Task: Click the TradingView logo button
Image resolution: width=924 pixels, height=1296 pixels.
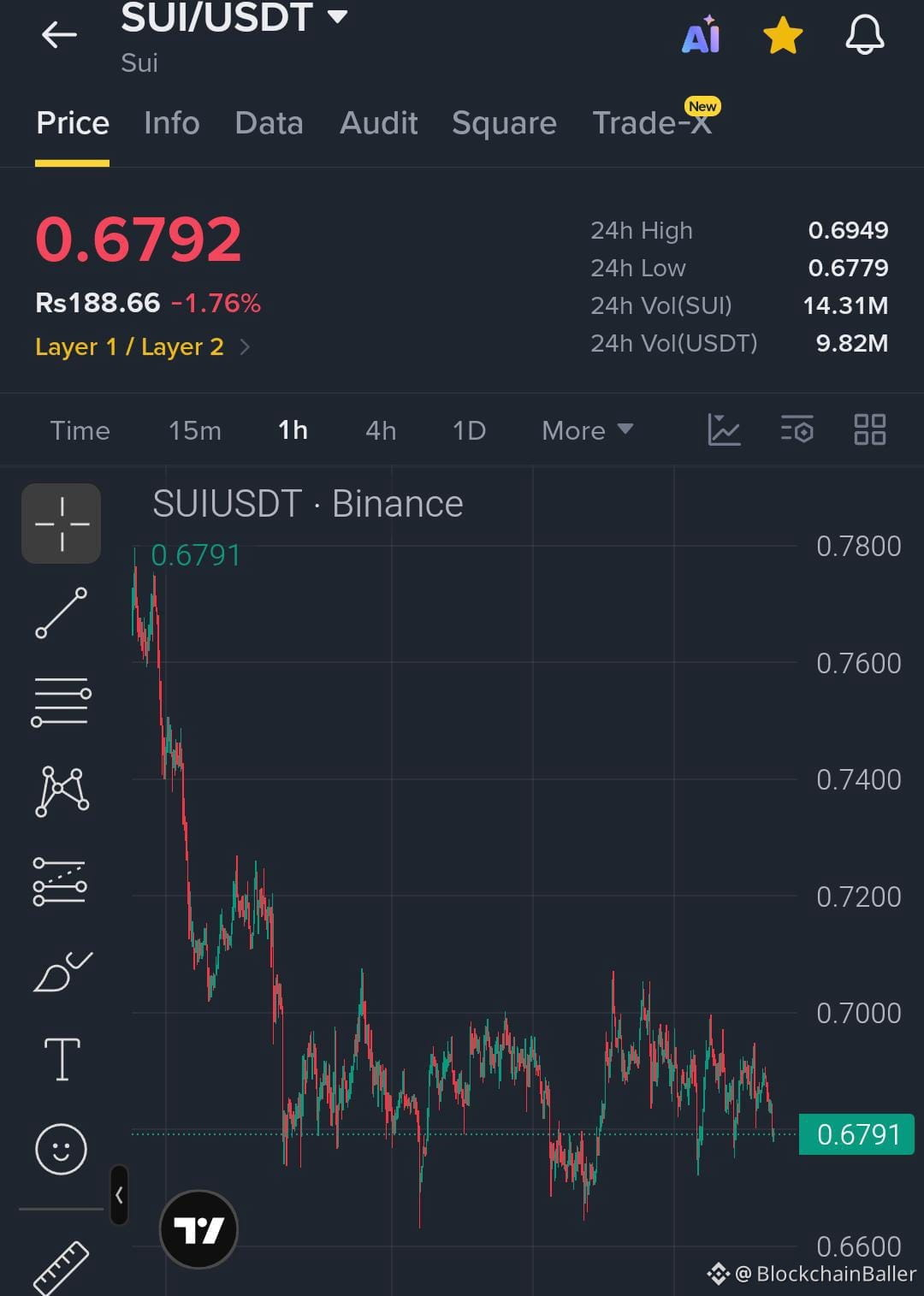Action: (x=198, y=1230)
